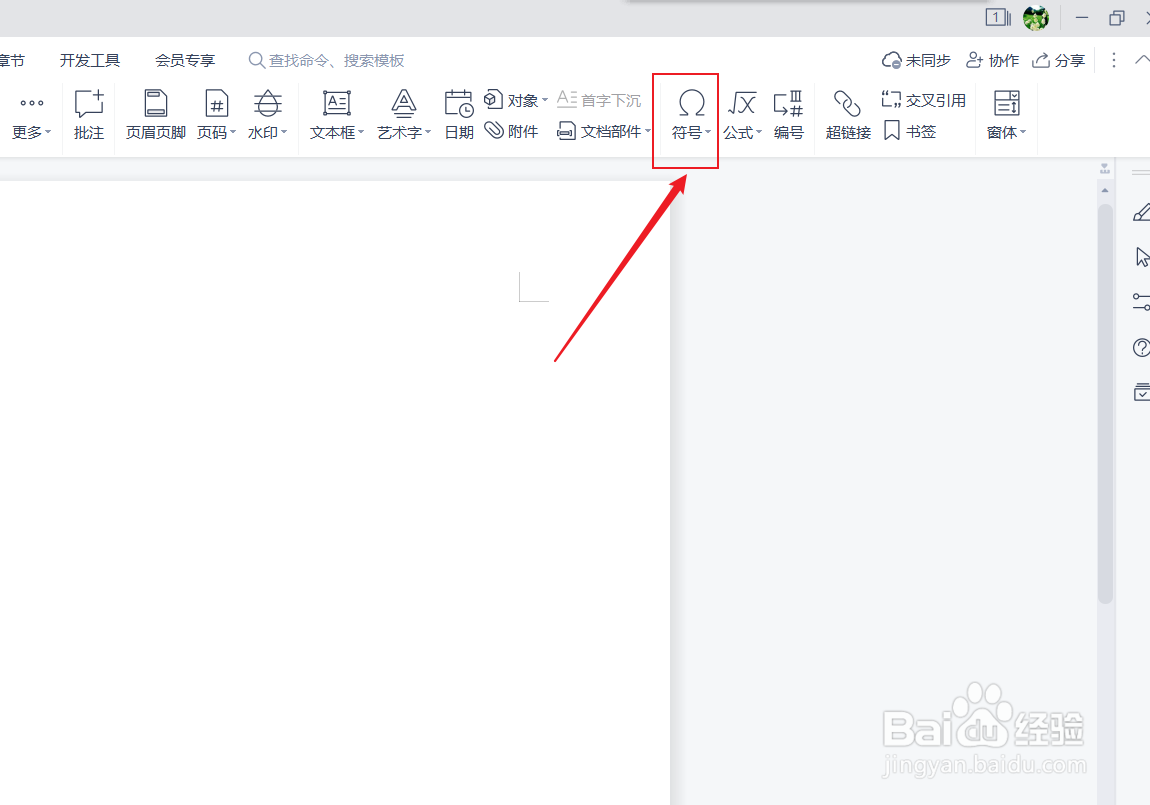Insert a 公式 formula
The width and height of the screenshot is (1150, 805).
pyautogui.click(x=742, y=114)
